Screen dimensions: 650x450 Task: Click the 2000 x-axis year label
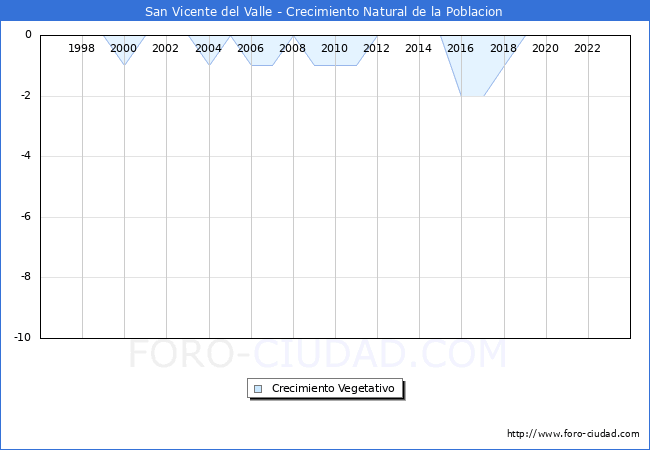tap(124, 48)
